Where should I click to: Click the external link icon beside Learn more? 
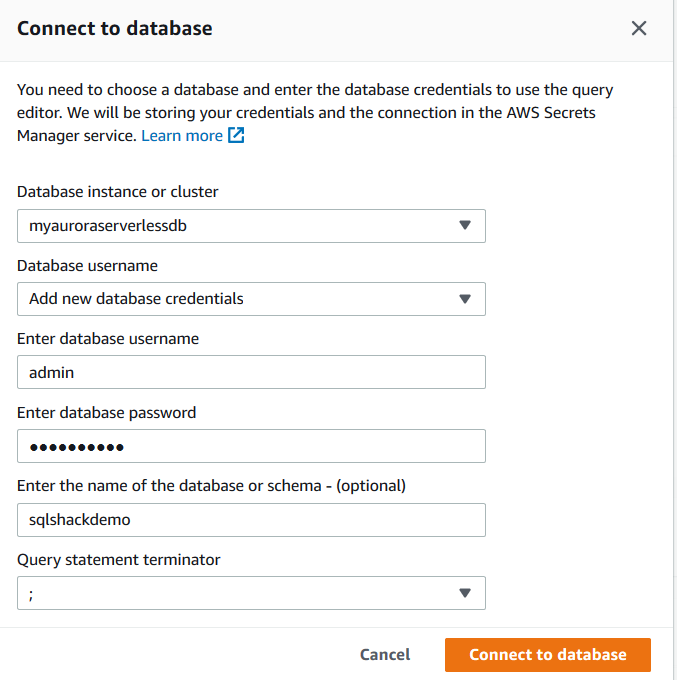(x=237, y=135)
